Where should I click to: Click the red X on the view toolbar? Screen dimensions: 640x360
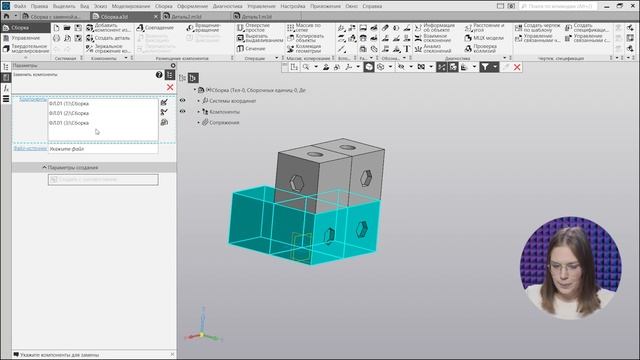click(517, 67)
